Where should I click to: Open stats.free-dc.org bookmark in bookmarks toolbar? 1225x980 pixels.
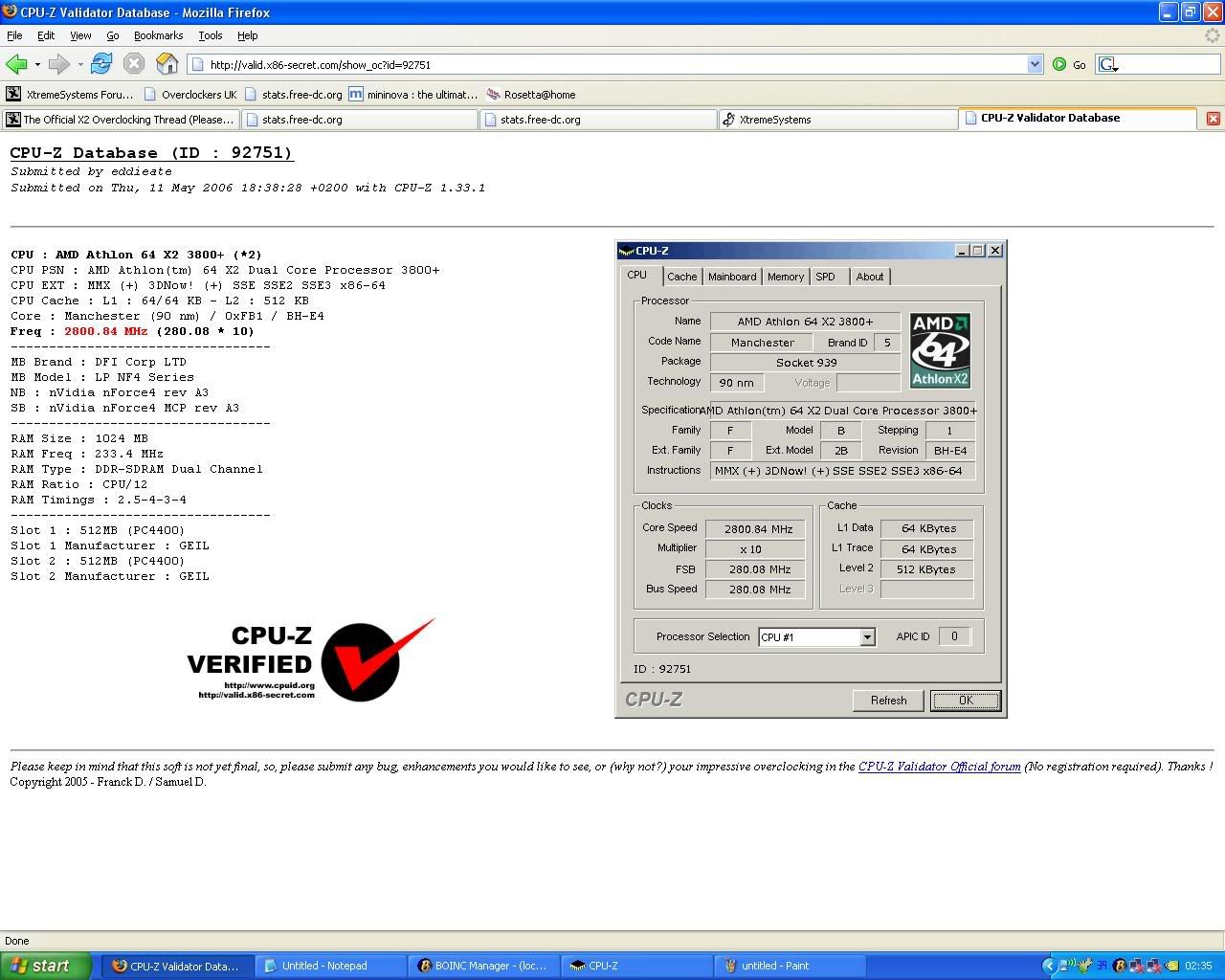click(x=294, y=95)
